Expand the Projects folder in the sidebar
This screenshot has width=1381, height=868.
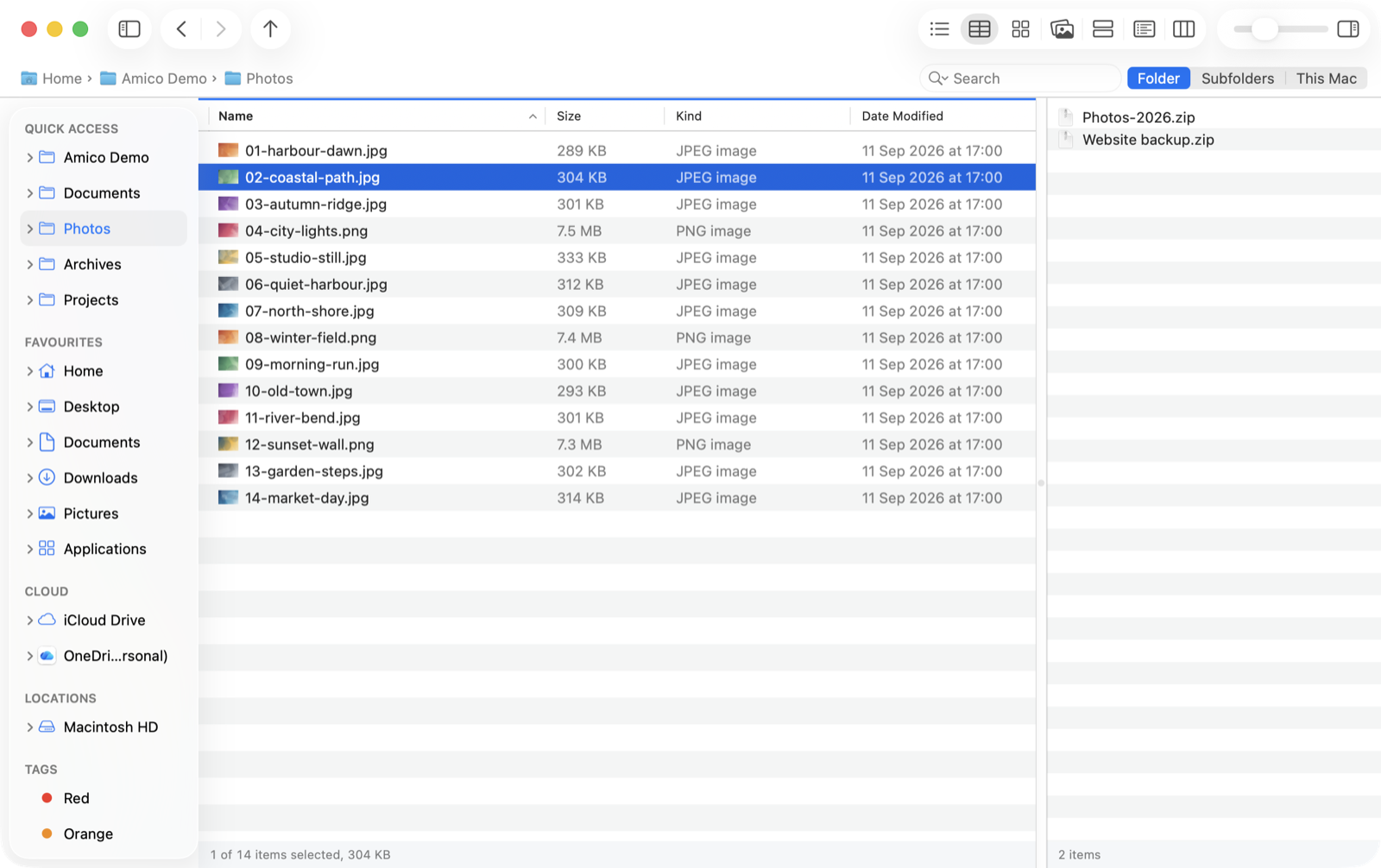pyautogui.click(x=30, y=300)
